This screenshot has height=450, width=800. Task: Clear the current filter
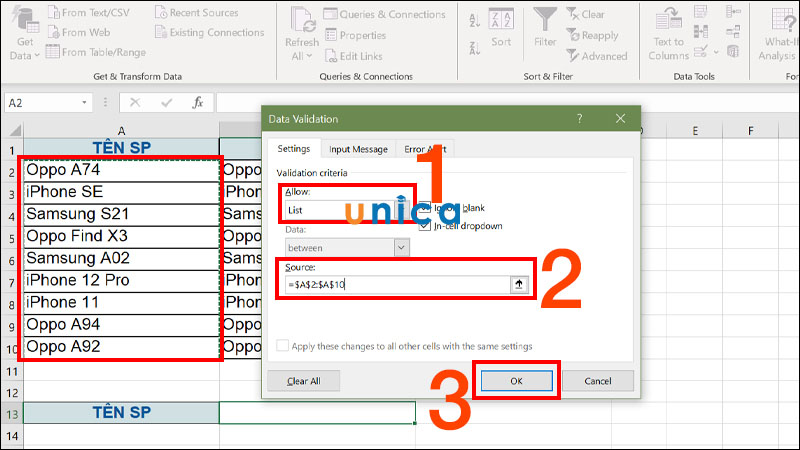point(586,14)
